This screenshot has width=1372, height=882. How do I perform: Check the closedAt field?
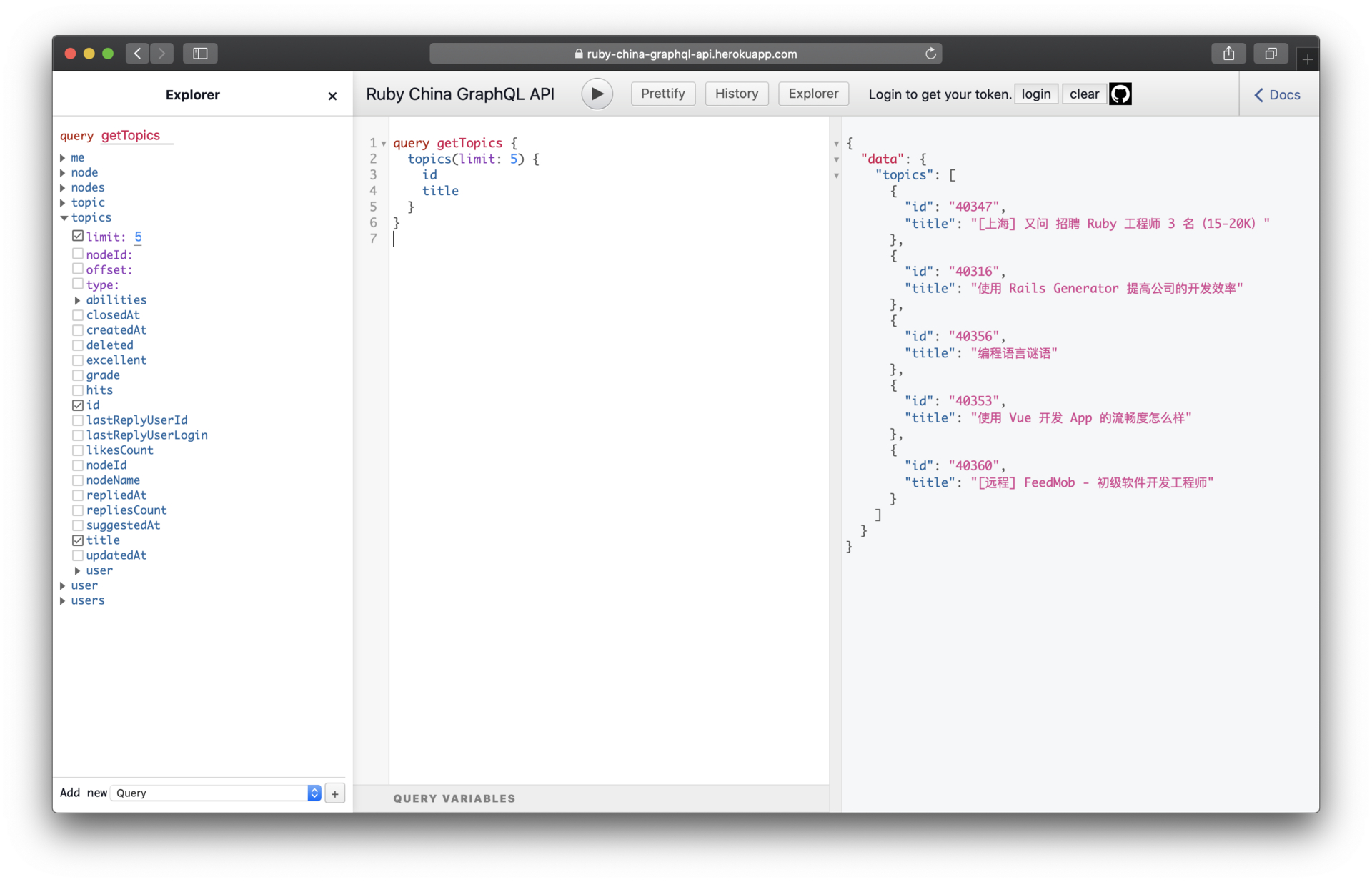tap(78, 314)
